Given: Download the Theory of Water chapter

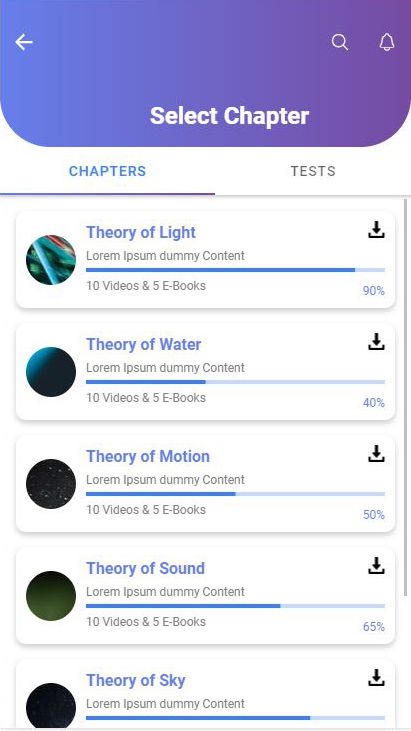Looking at the screenshot, I should [x=376, y=342].
